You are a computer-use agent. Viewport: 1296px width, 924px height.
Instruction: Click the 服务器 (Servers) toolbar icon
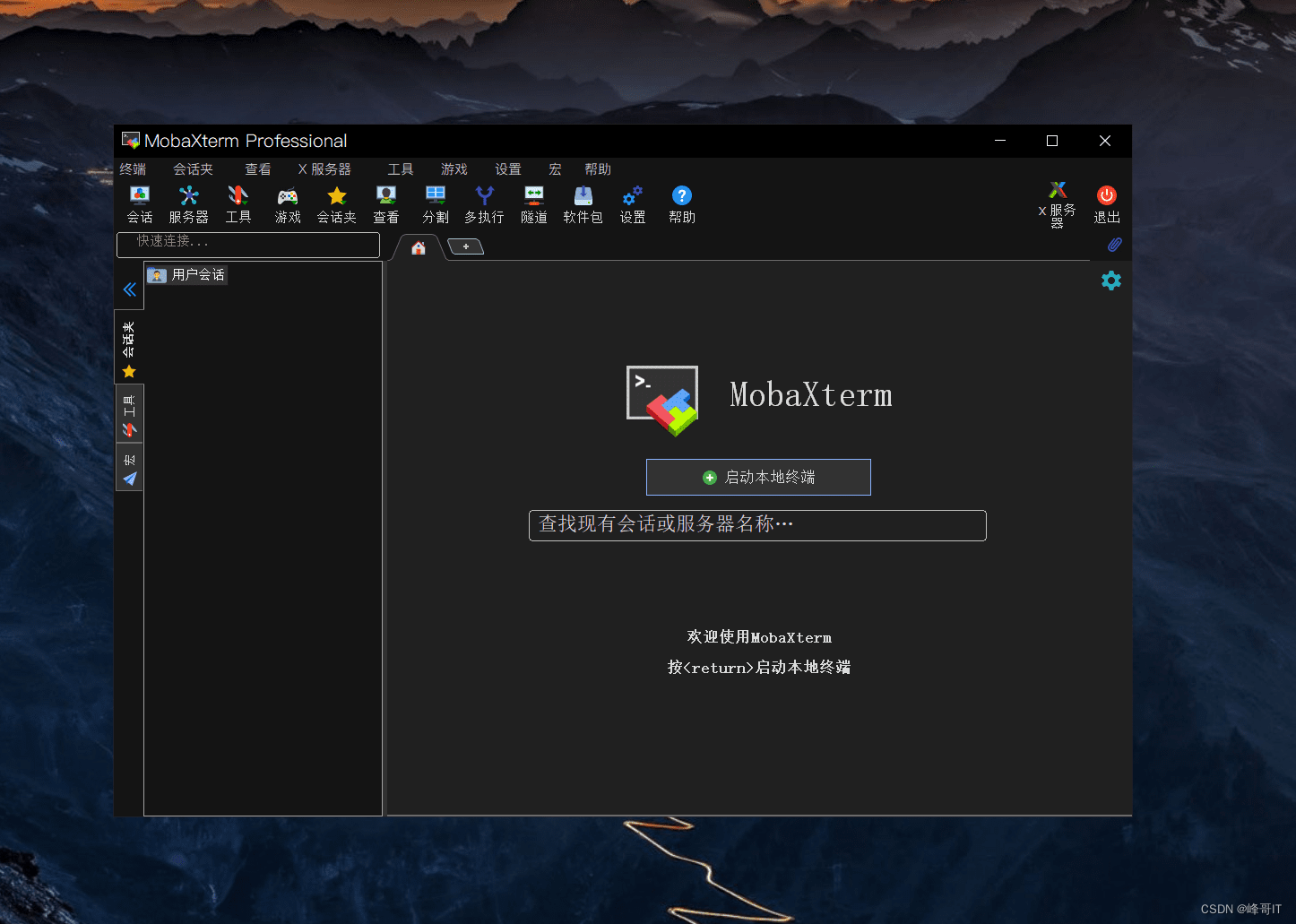188,204
